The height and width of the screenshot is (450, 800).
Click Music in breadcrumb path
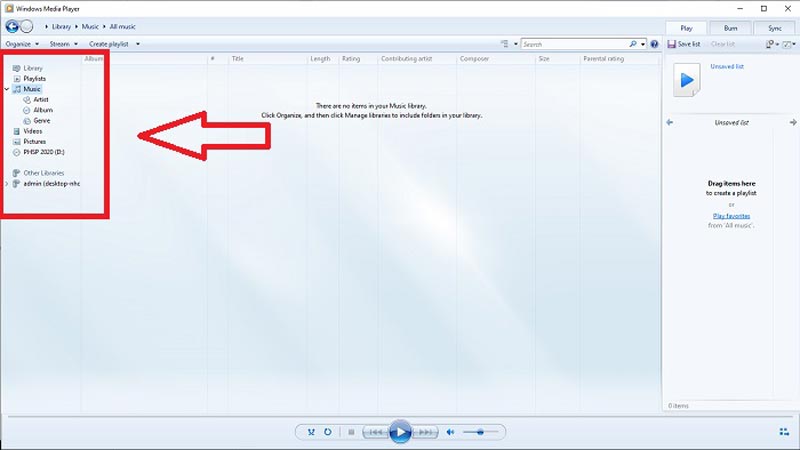point(90,27)
